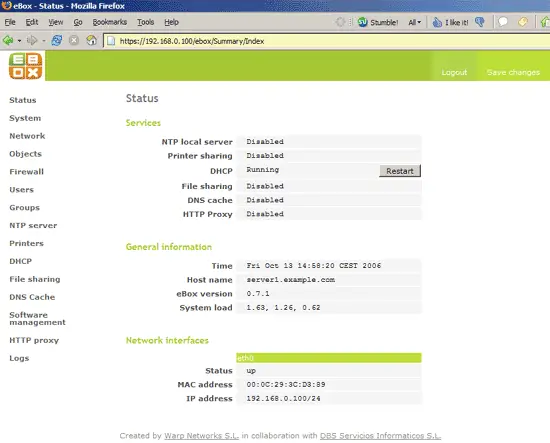Image resolution: width=550 pixels, height=443 pixels.
Task: Open NTP server in the sidebar
Action: [x=33, y=226]
